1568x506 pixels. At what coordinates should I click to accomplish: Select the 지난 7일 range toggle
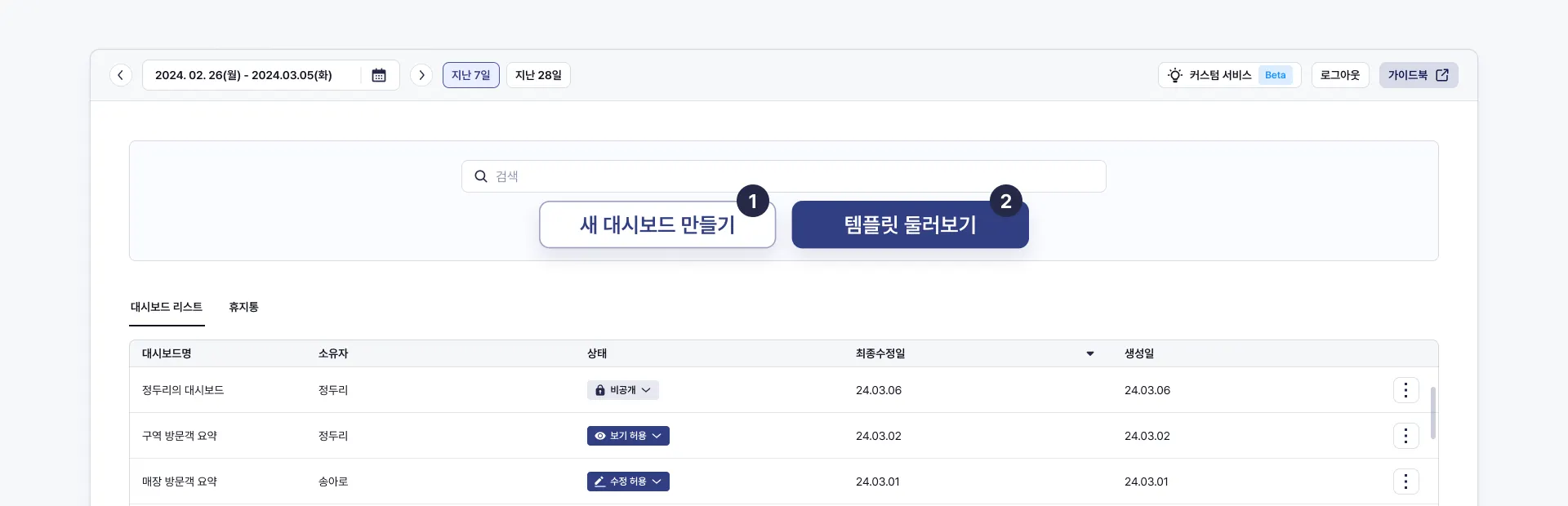pyautogui.click(x=471, y=75)
